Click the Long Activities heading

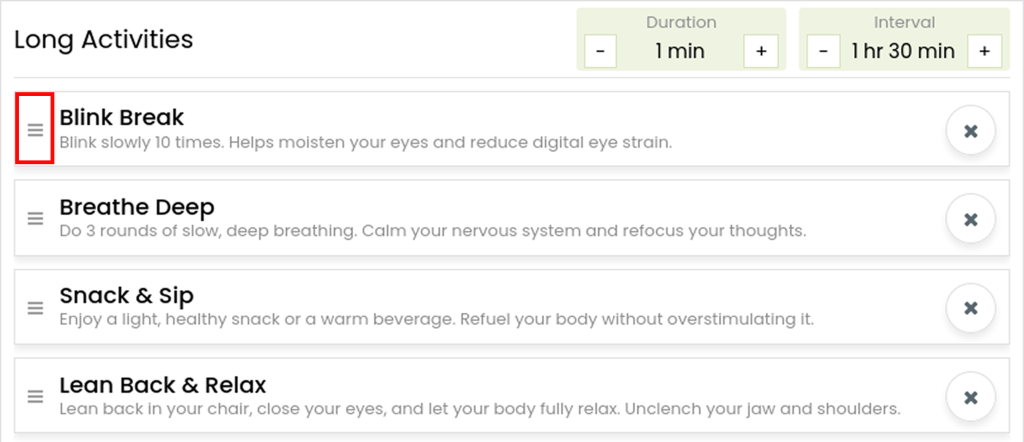[x=104, y=40]
